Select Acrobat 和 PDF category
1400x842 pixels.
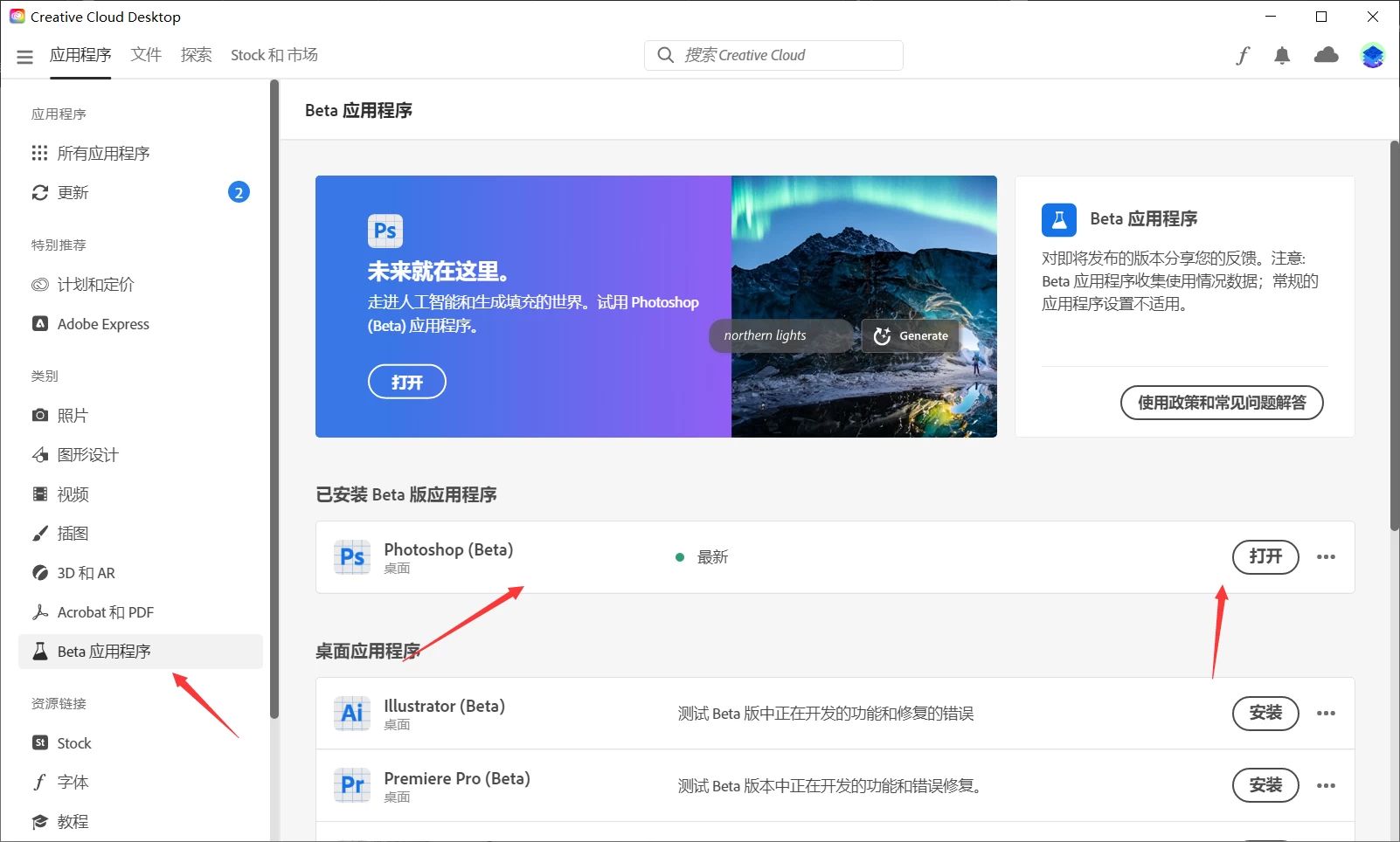pos(141,612)
